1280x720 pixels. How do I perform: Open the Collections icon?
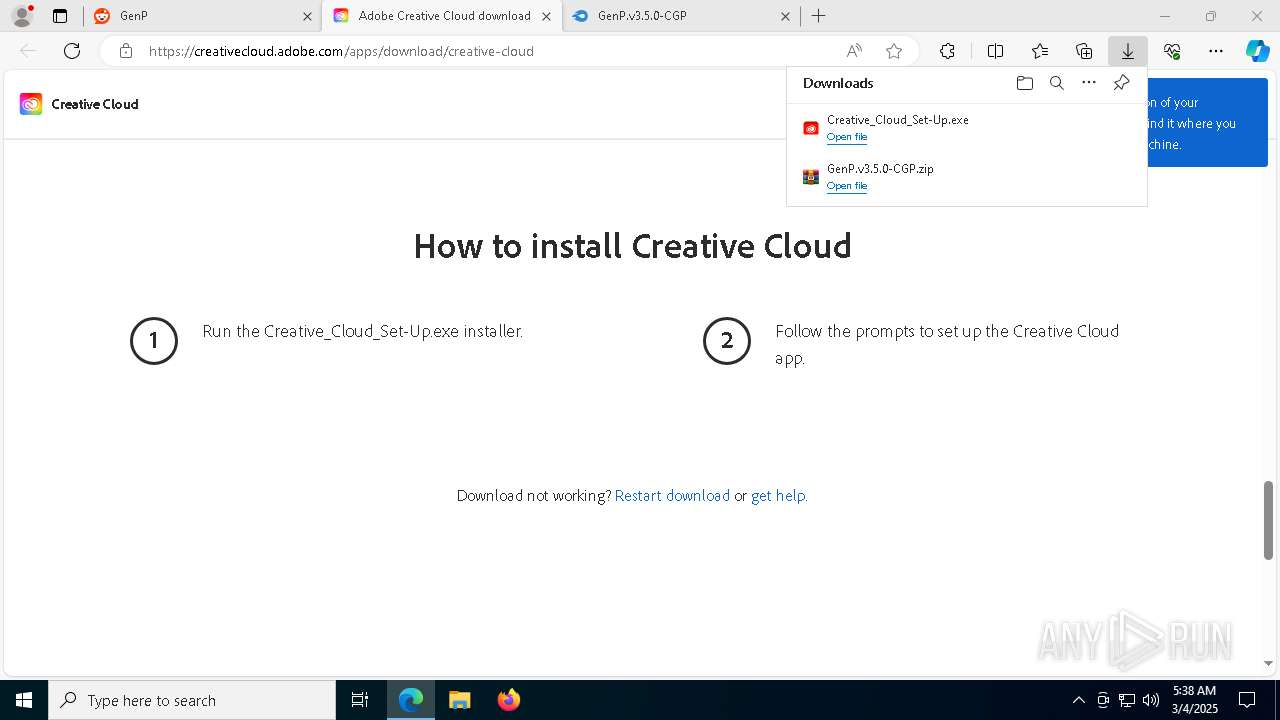coord(1084,51)
